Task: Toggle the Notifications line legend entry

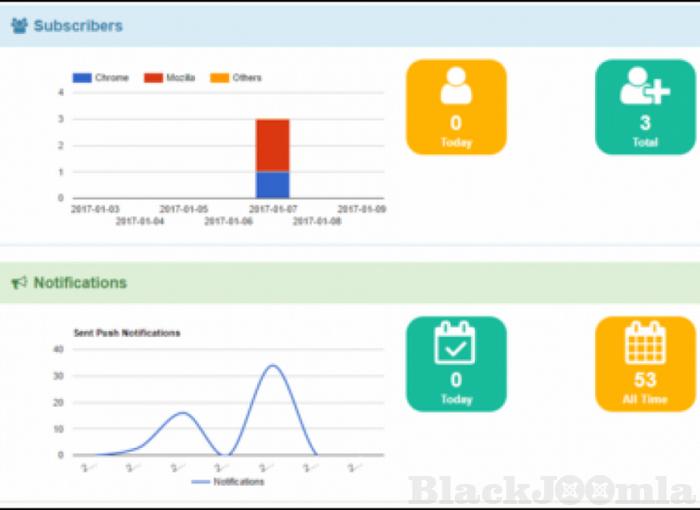Action: [228, 482]
